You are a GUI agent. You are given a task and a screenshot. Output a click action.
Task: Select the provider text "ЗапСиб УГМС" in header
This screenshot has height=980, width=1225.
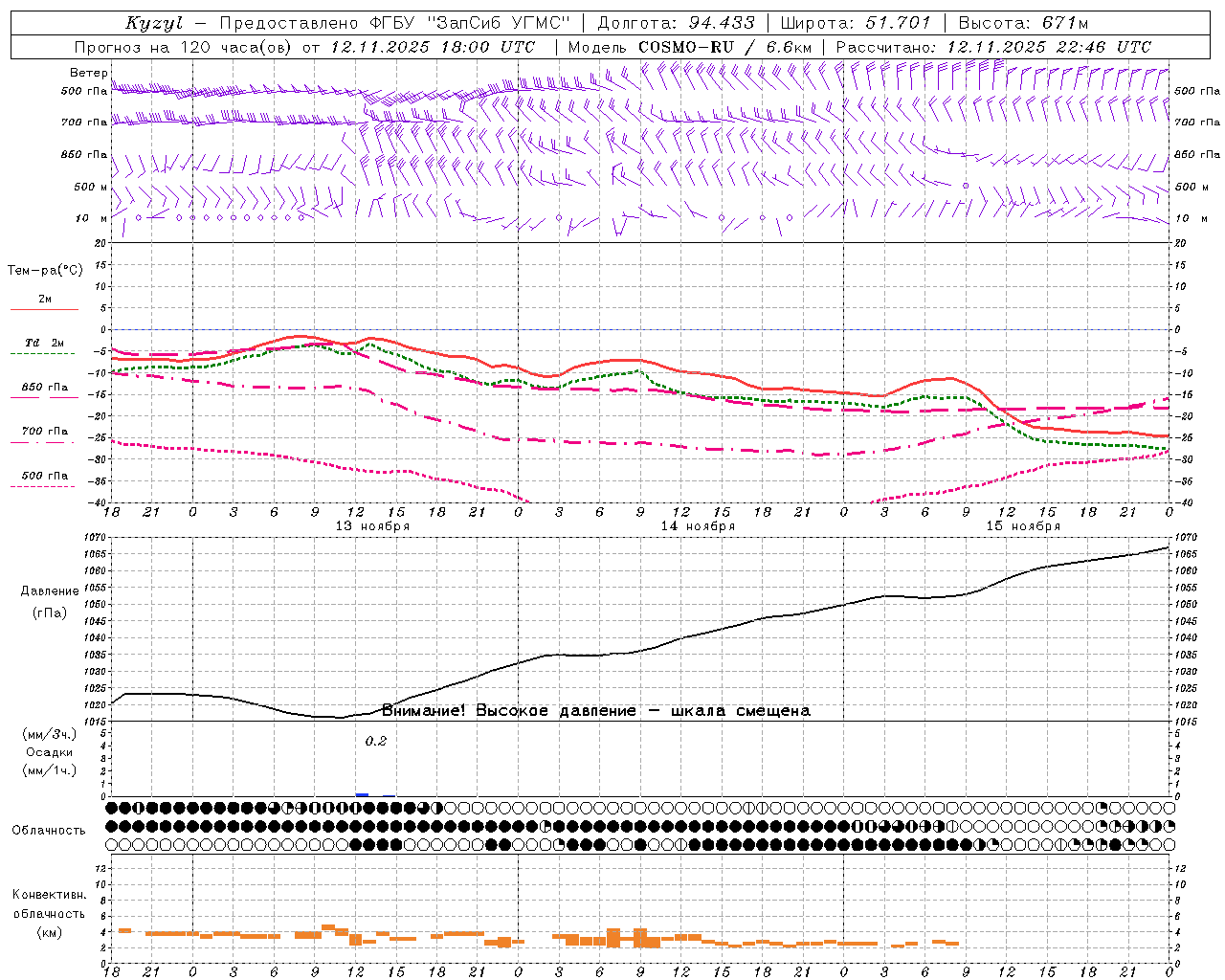click(499, 23)
